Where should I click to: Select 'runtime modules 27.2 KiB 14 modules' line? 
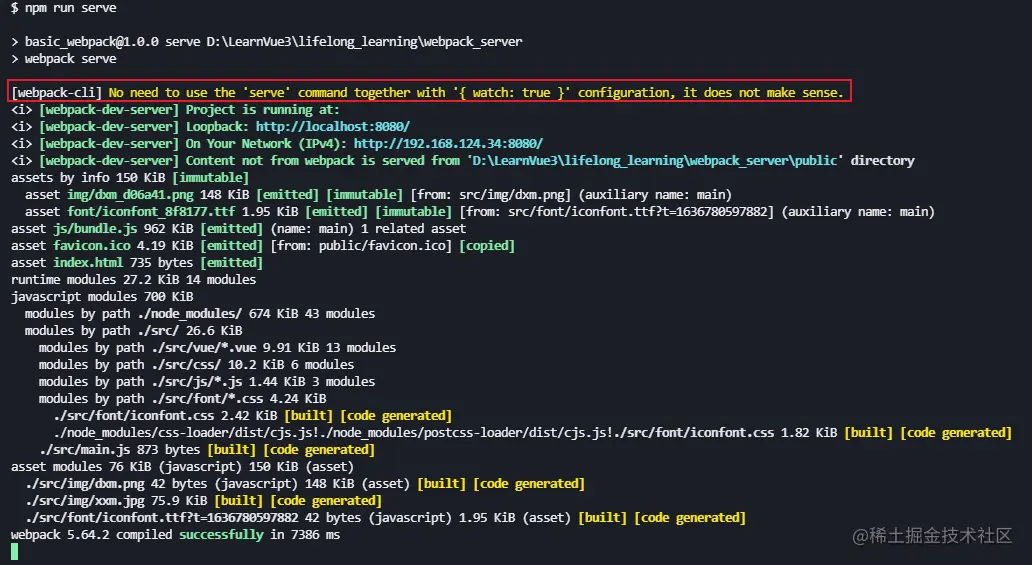pyautogui.click(x=134, y=280)
